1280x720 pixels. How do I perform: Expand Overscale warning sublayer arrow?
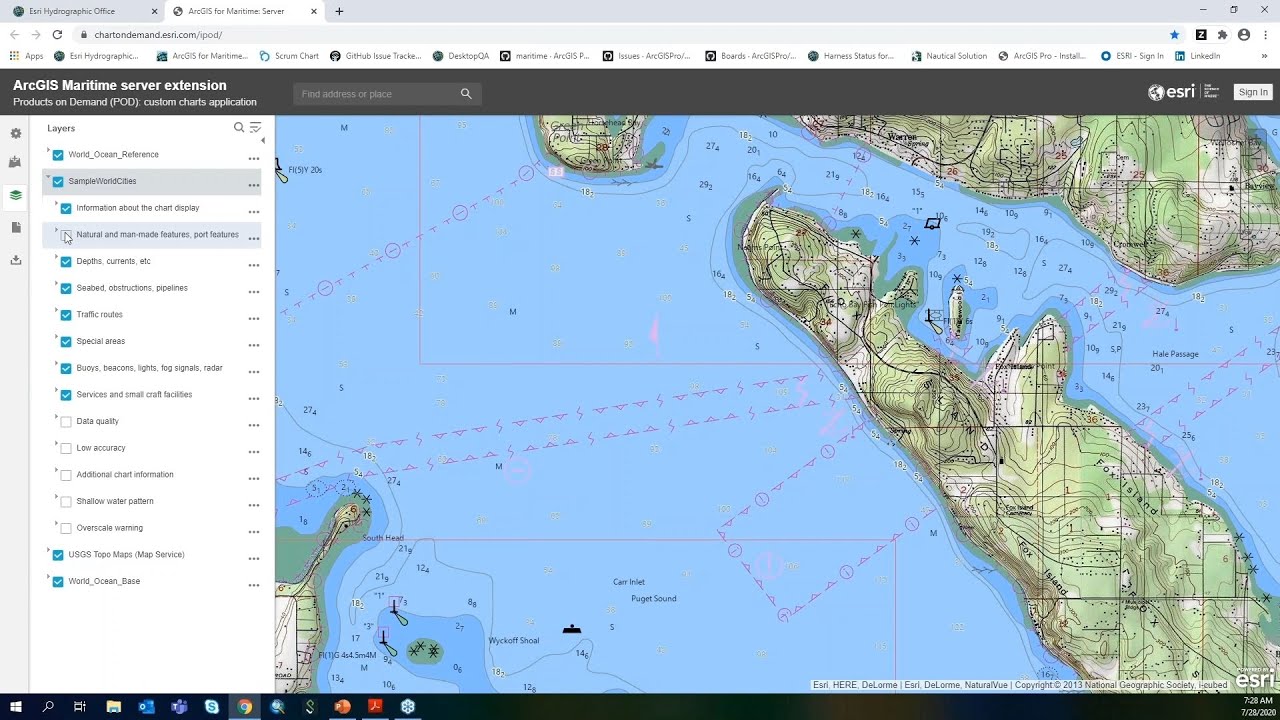click(x=56, y=523)
